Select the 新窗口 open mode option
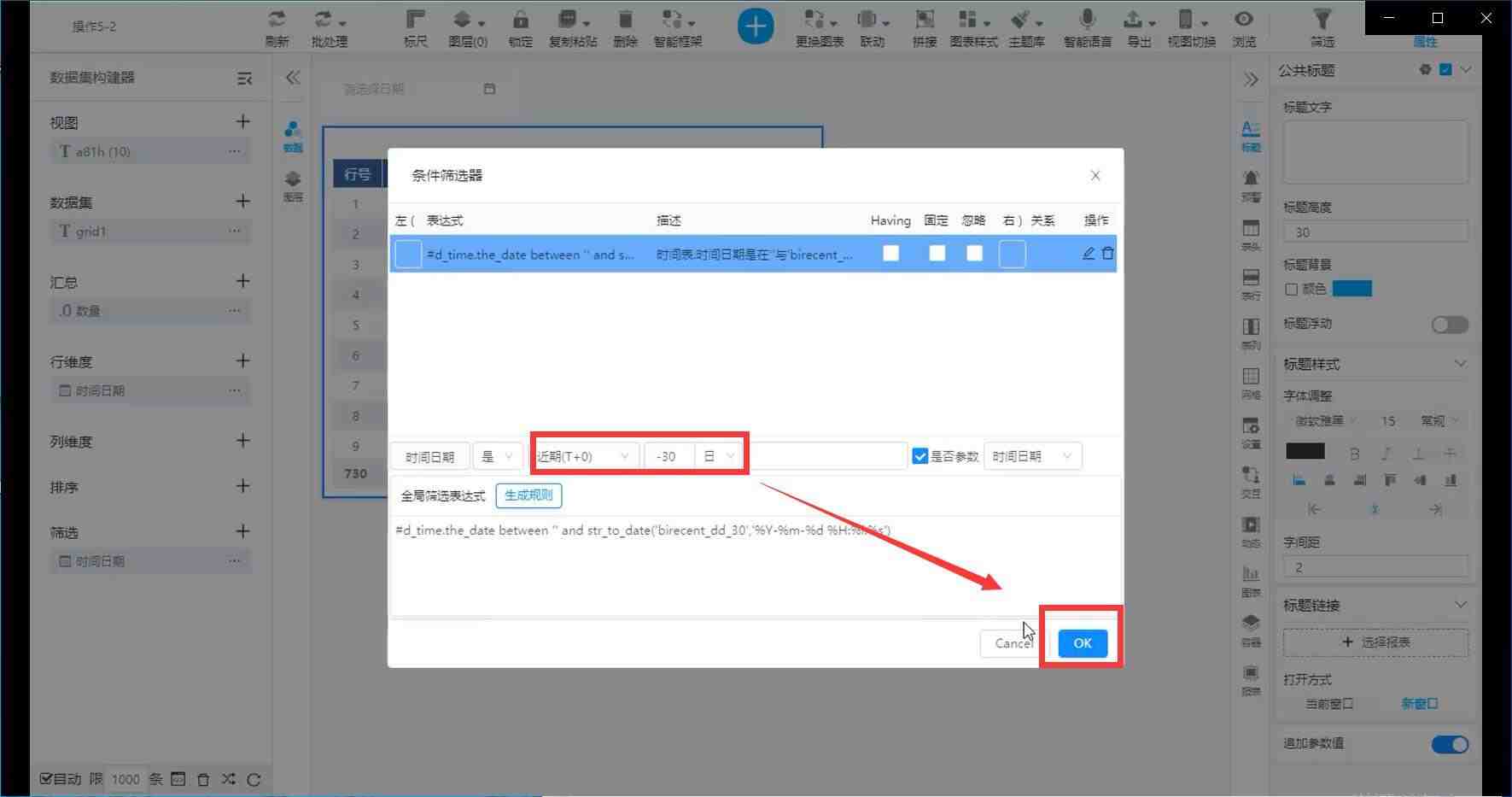1512x797 pixels. tap(1419, 703)
